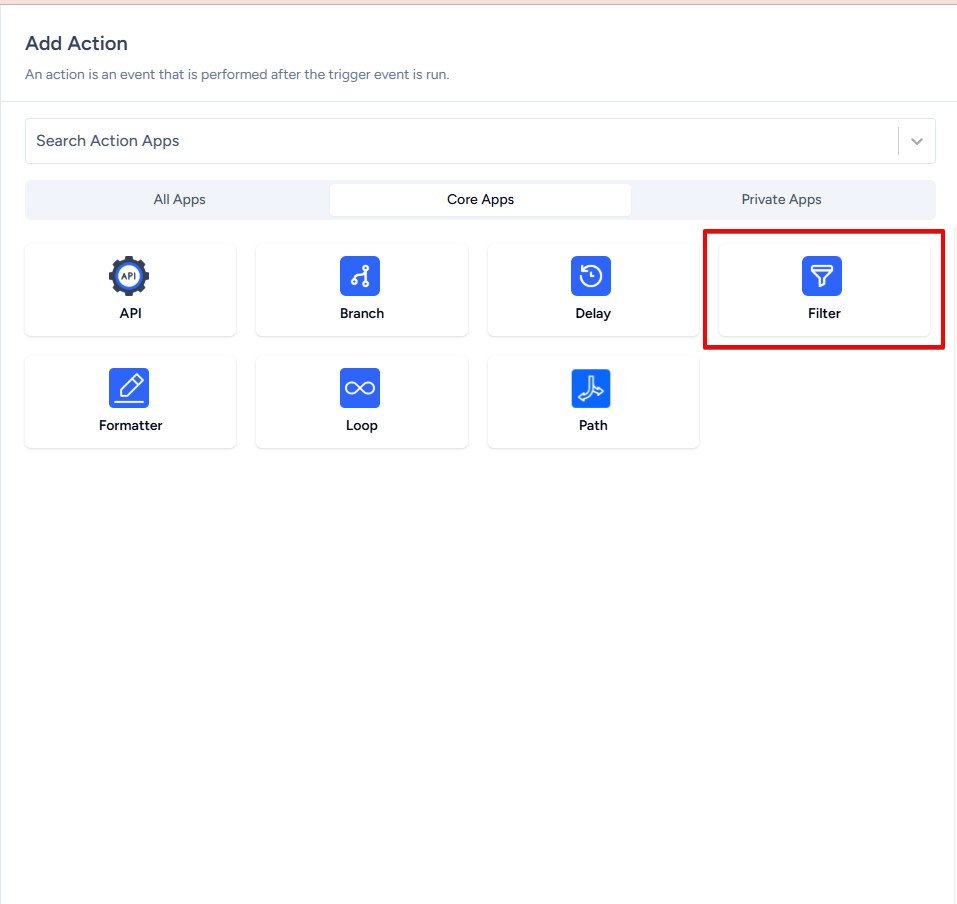Click the "API" card label

130,313
